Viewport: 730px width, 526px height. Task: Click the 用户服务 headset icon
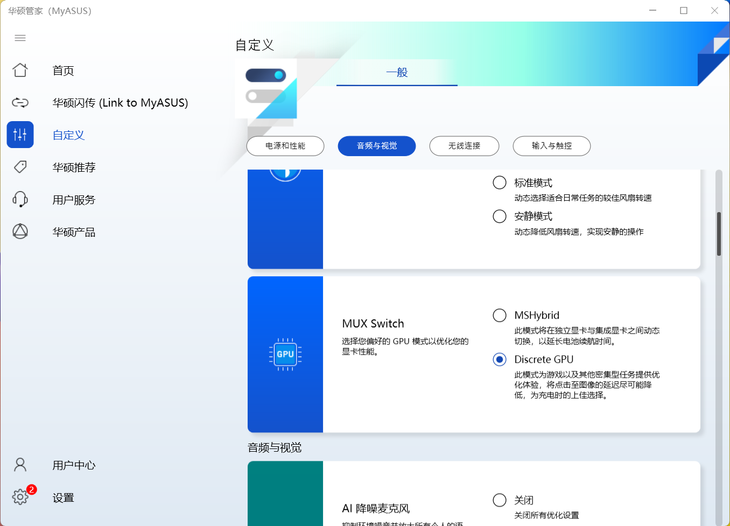(x=20, y=199)
